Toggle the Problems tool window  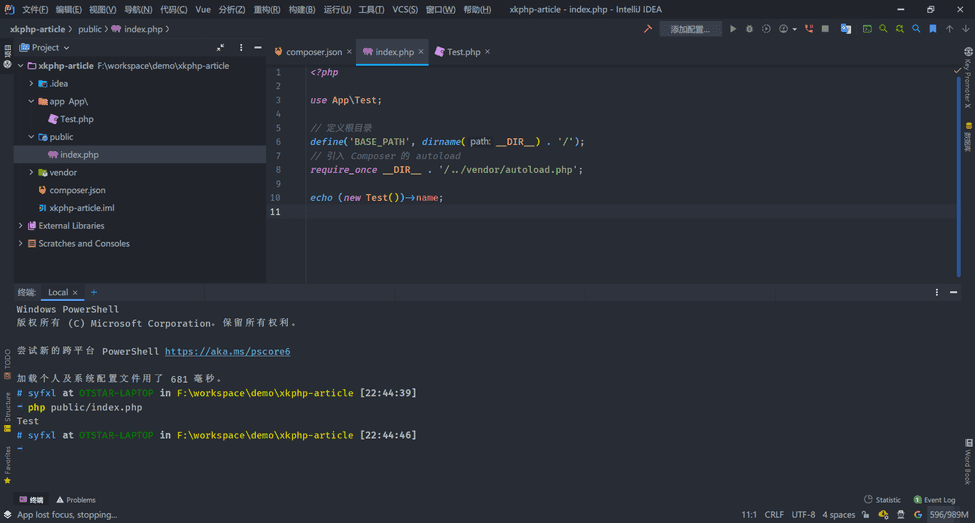(76, 500)
